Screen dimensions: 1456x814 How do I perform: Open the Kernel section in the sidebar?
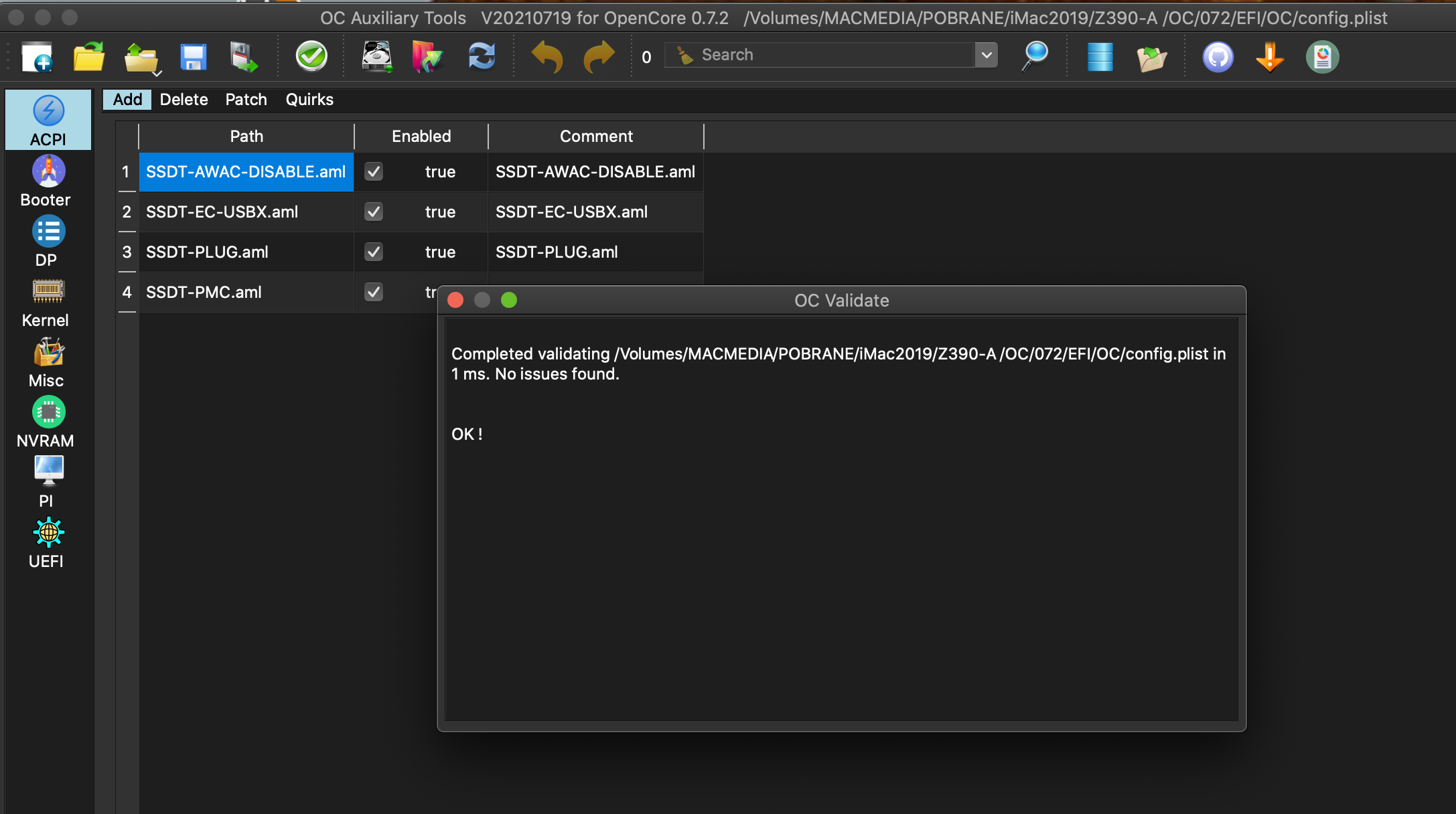[x=48, y=301]
